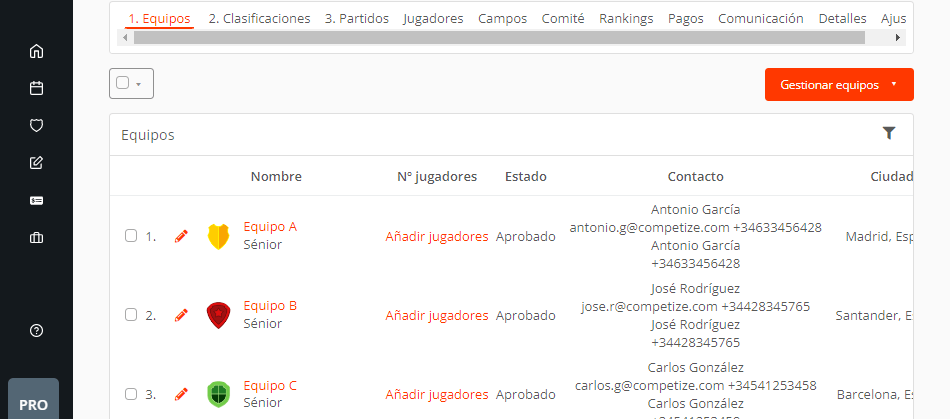Click the email carlos.g@competize.com
This screenshot has width=950, height=419.
(649, 386)
